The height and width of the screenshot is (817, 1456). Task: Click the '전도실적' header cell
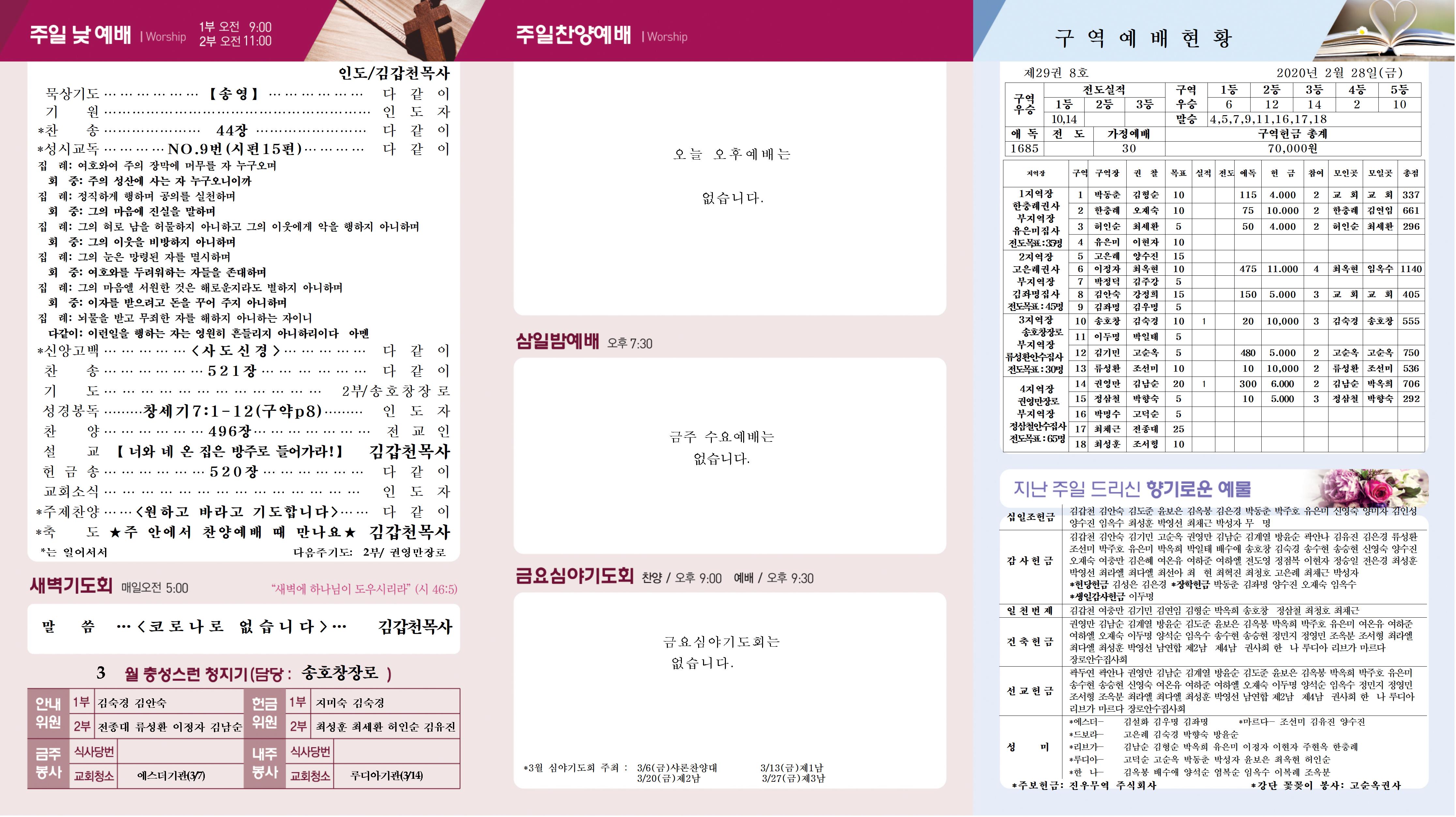1104,90
